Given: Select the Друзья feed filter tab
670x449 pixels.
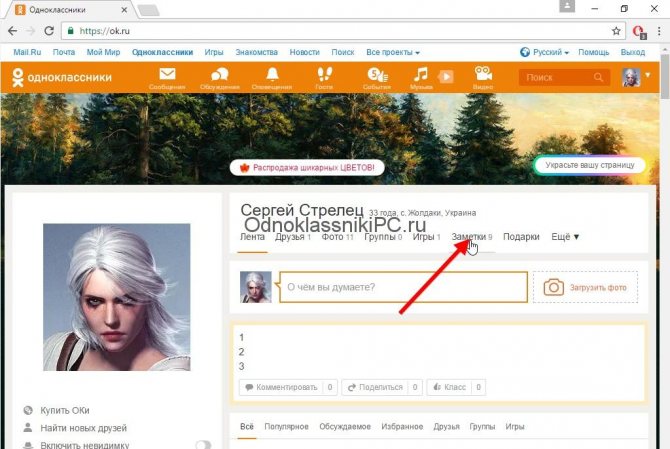Looking at the screenshot, I should pos(447,426).
